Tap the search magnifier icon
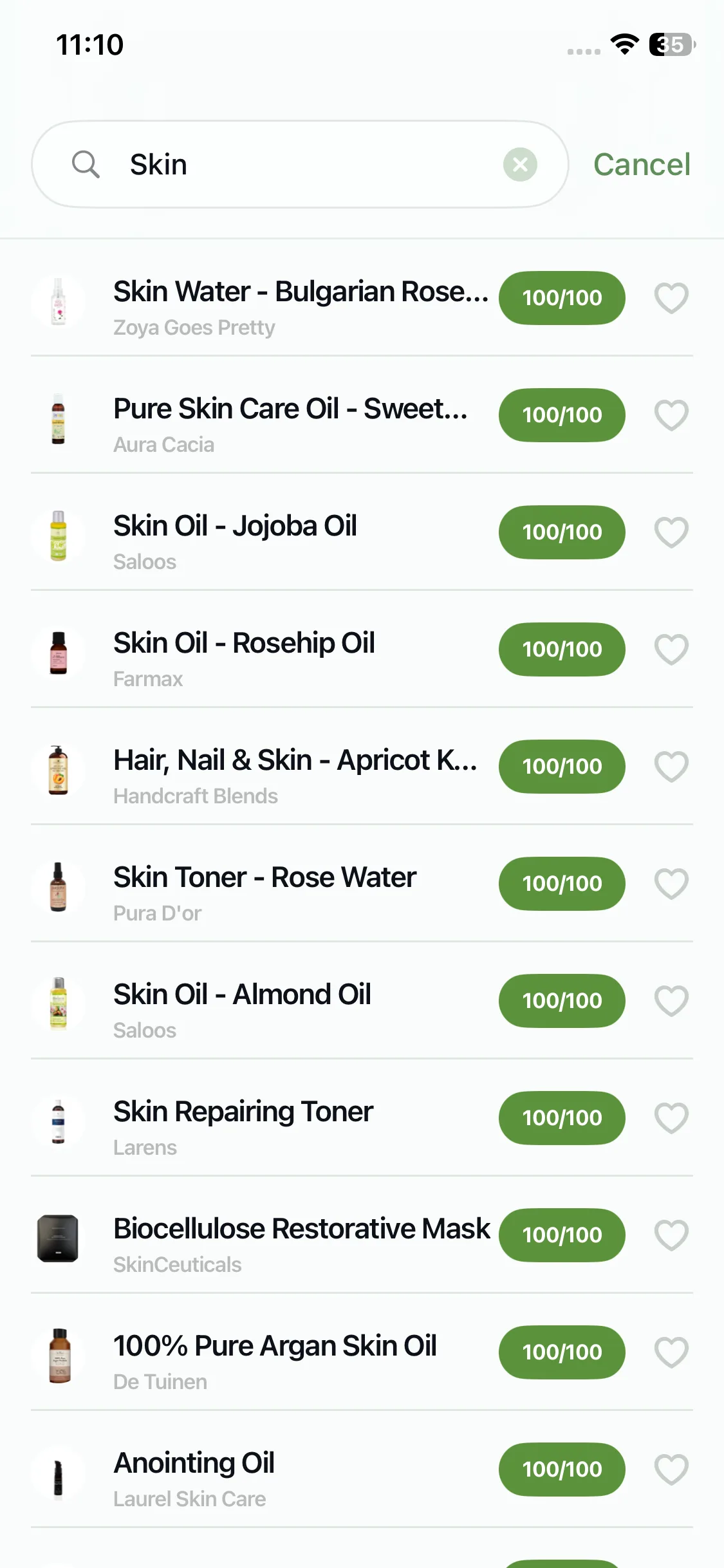This screenshot has width=724, height=1568. click(86, 164)
